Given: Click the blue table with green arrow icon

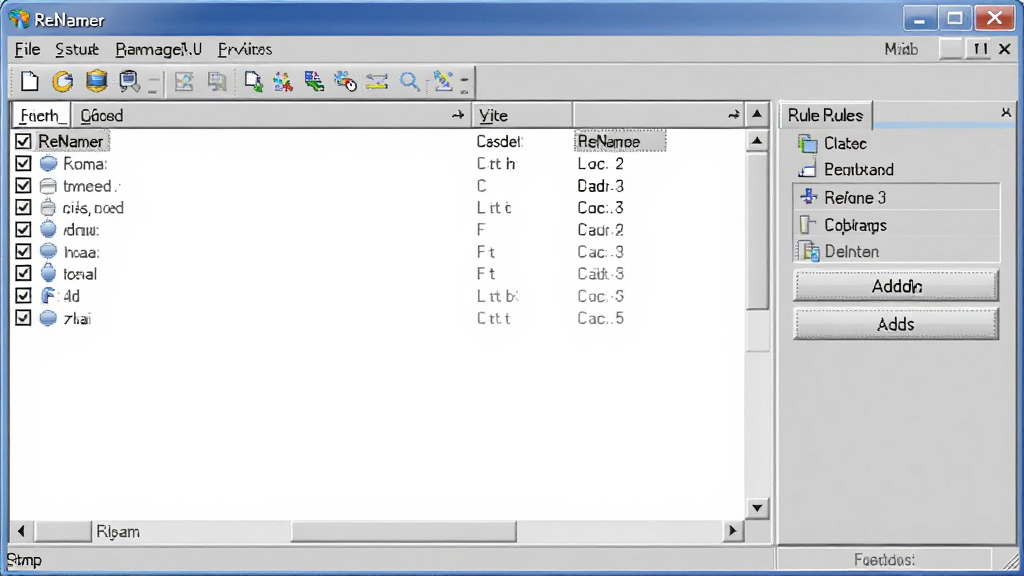Looking at the screenshot, I should [314, 82].
